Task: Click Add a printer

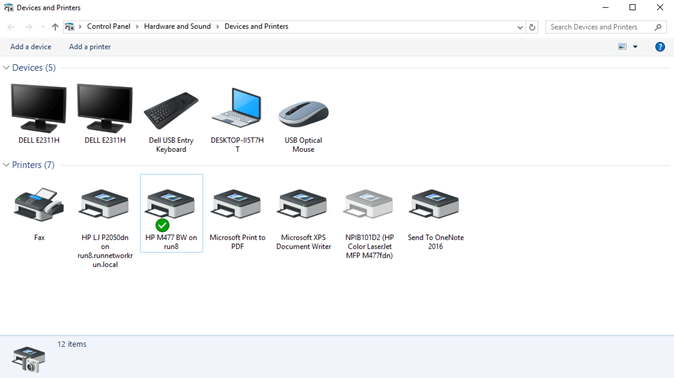Action: pos(90,47)
